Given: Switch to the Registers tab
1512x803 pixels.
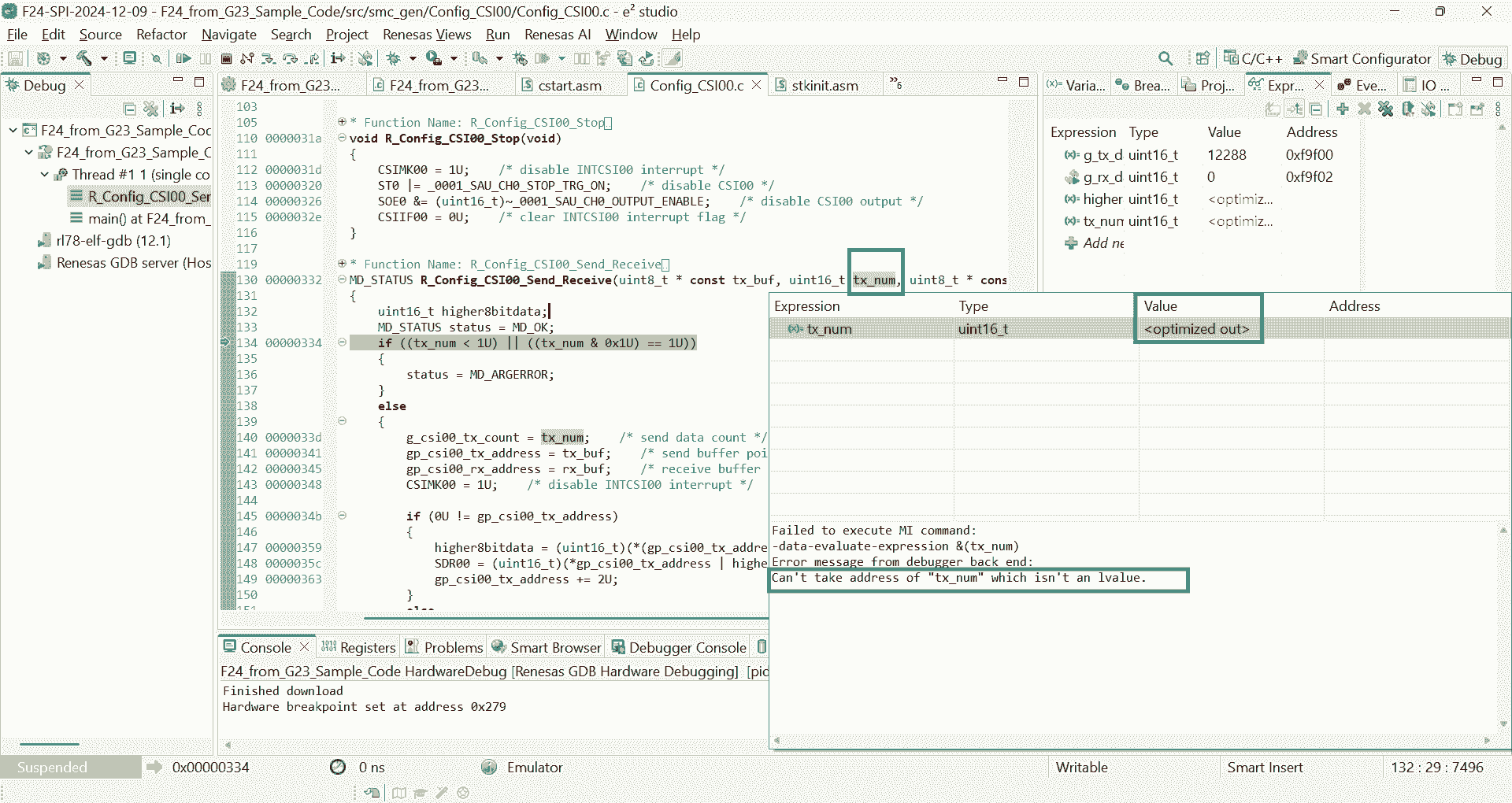Looking at the screenshot, I should tap(358, 647).
